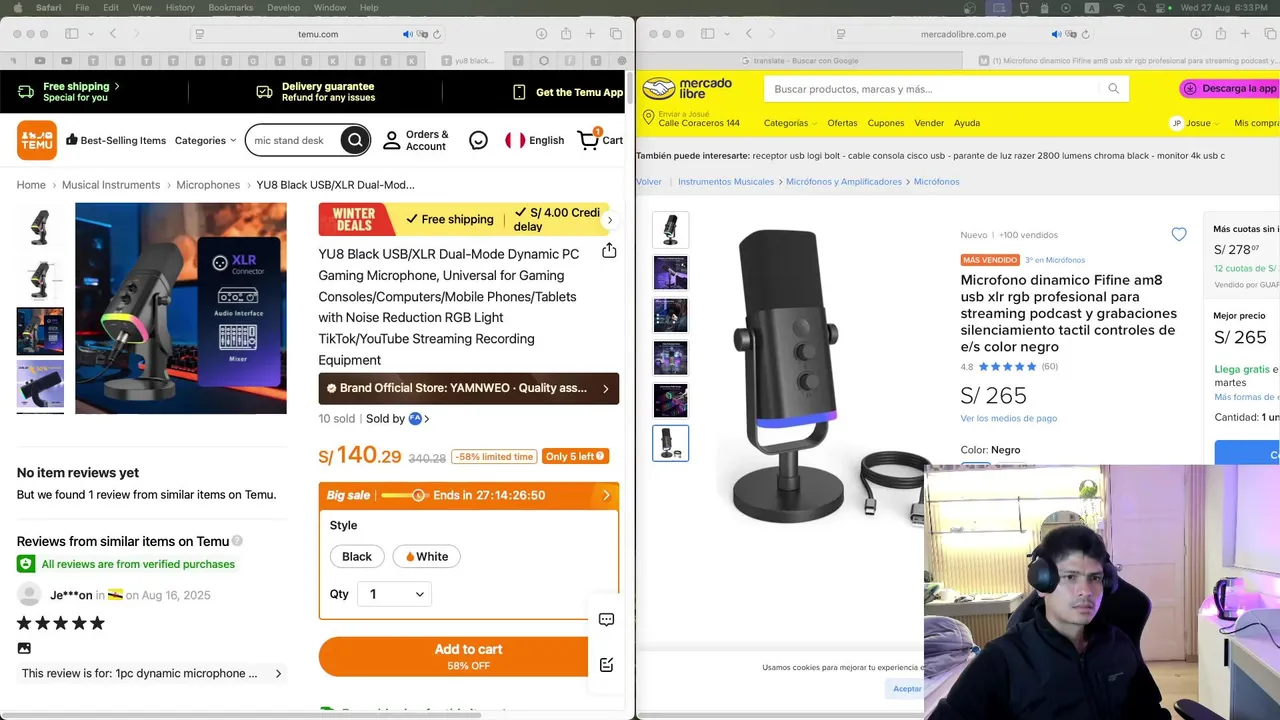Open the Orders & Account icon

tap(392, 140)
